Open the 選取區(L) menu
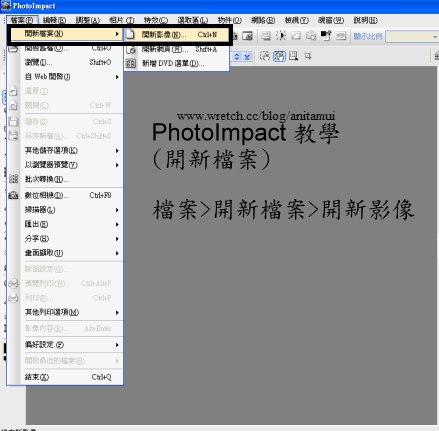 192,20
